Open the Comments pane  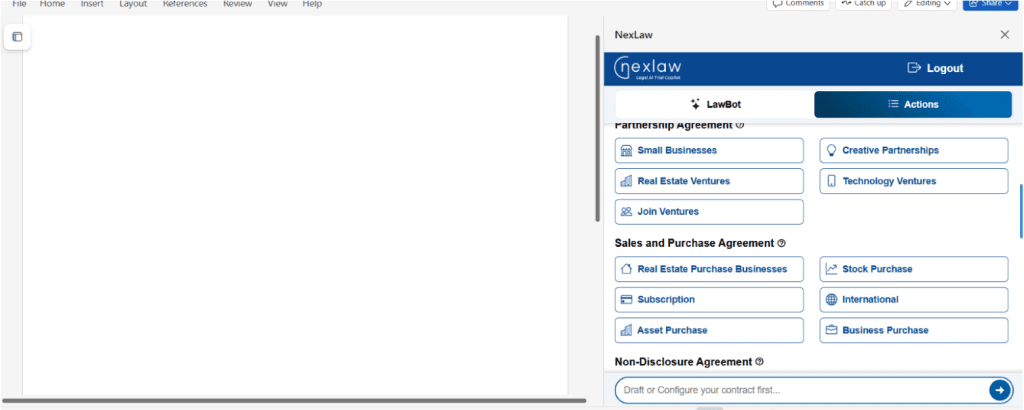[x=798, y=4]
